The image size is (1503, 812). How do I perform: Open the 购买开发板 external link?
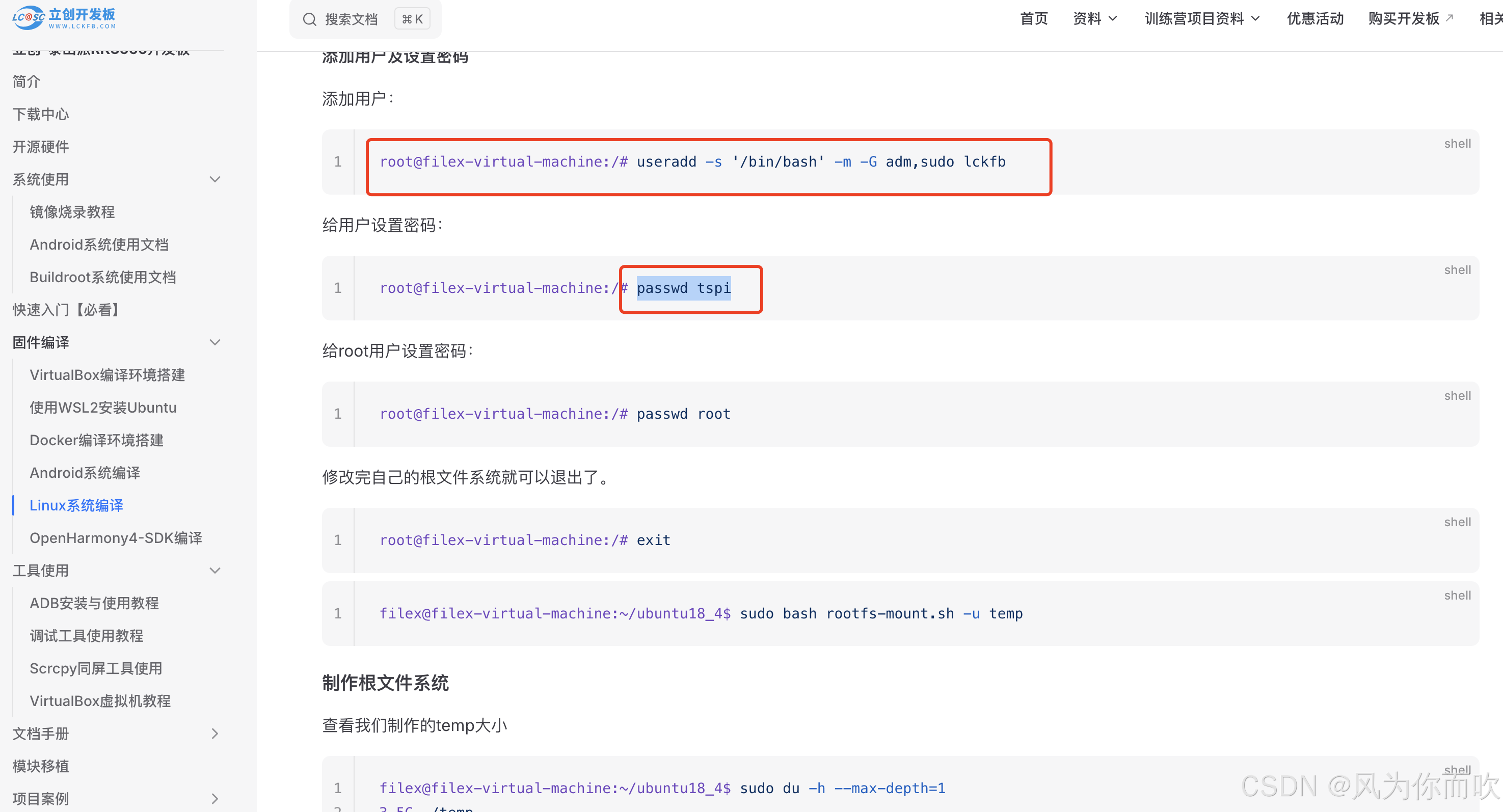[1410, 19]
